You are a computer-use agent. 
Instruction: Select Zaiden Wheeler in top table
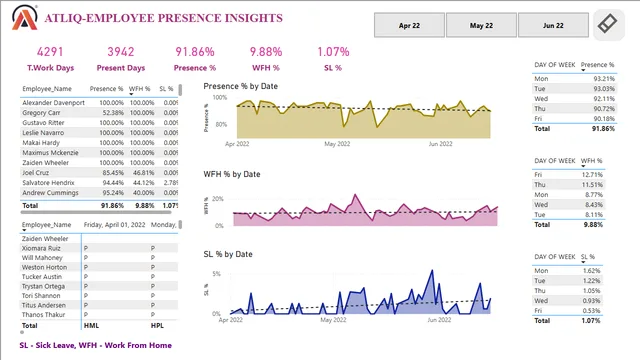coord(99,162)
